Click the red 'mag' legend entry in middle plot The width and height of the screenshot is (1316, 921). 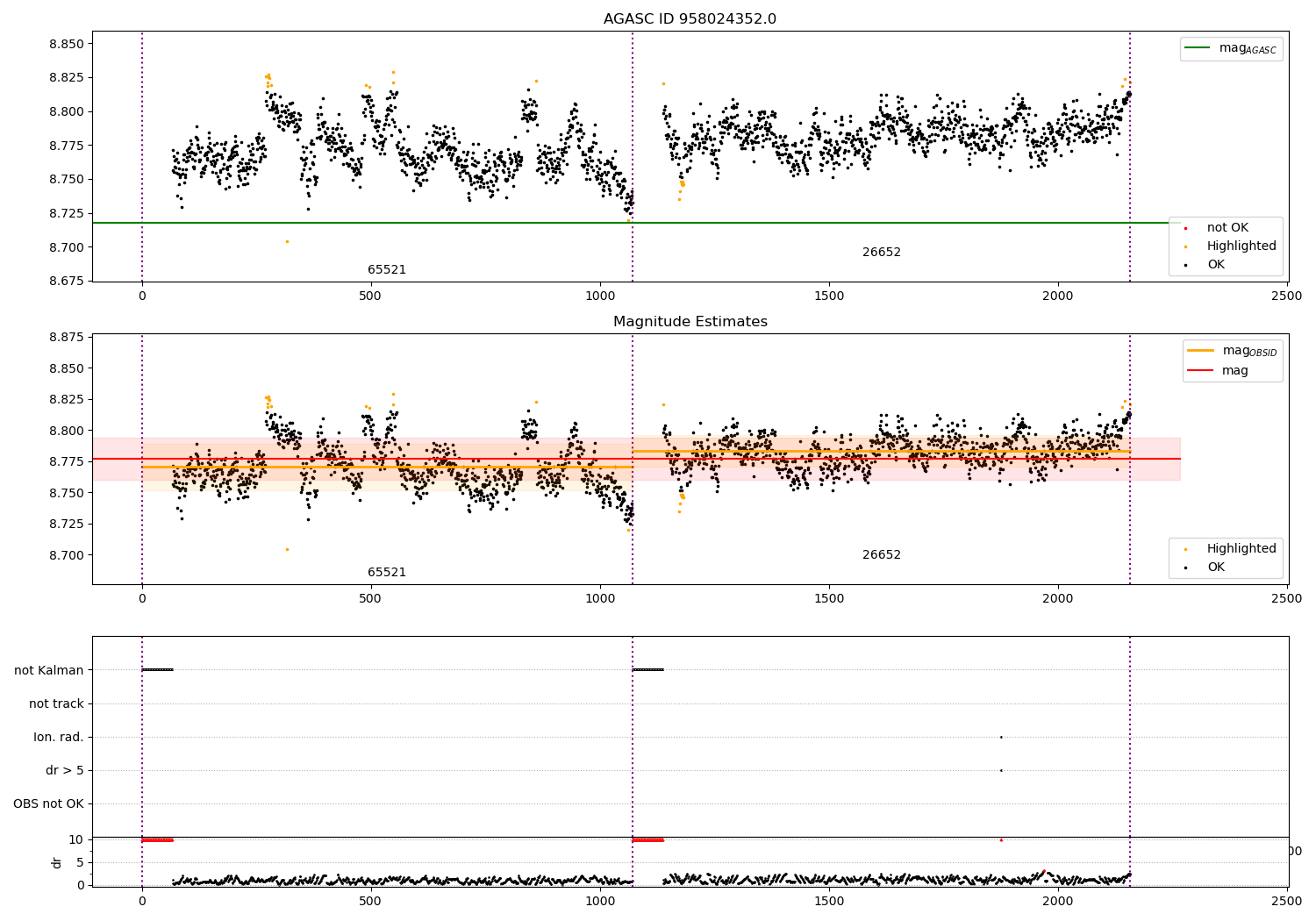point(1200,371)
